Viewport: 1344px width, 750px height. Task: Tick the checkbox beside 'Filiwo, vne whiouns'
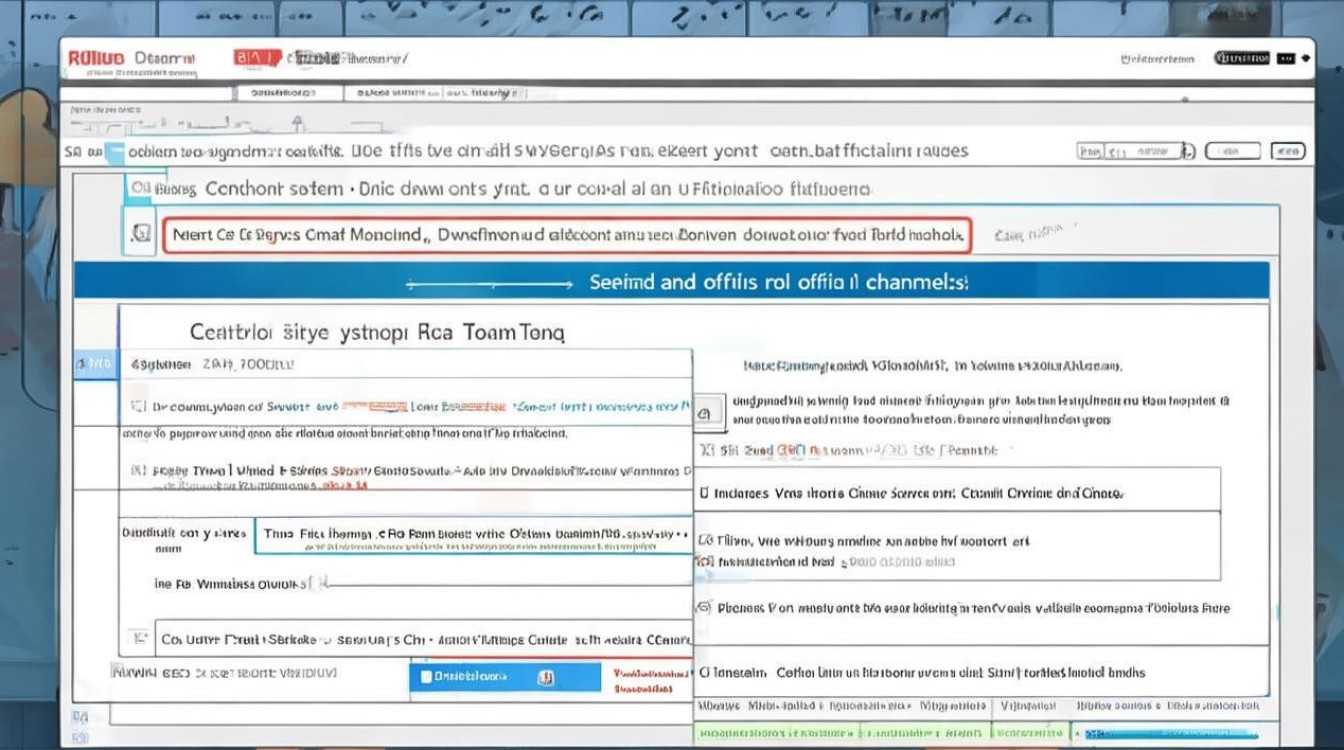coord(704,542)
